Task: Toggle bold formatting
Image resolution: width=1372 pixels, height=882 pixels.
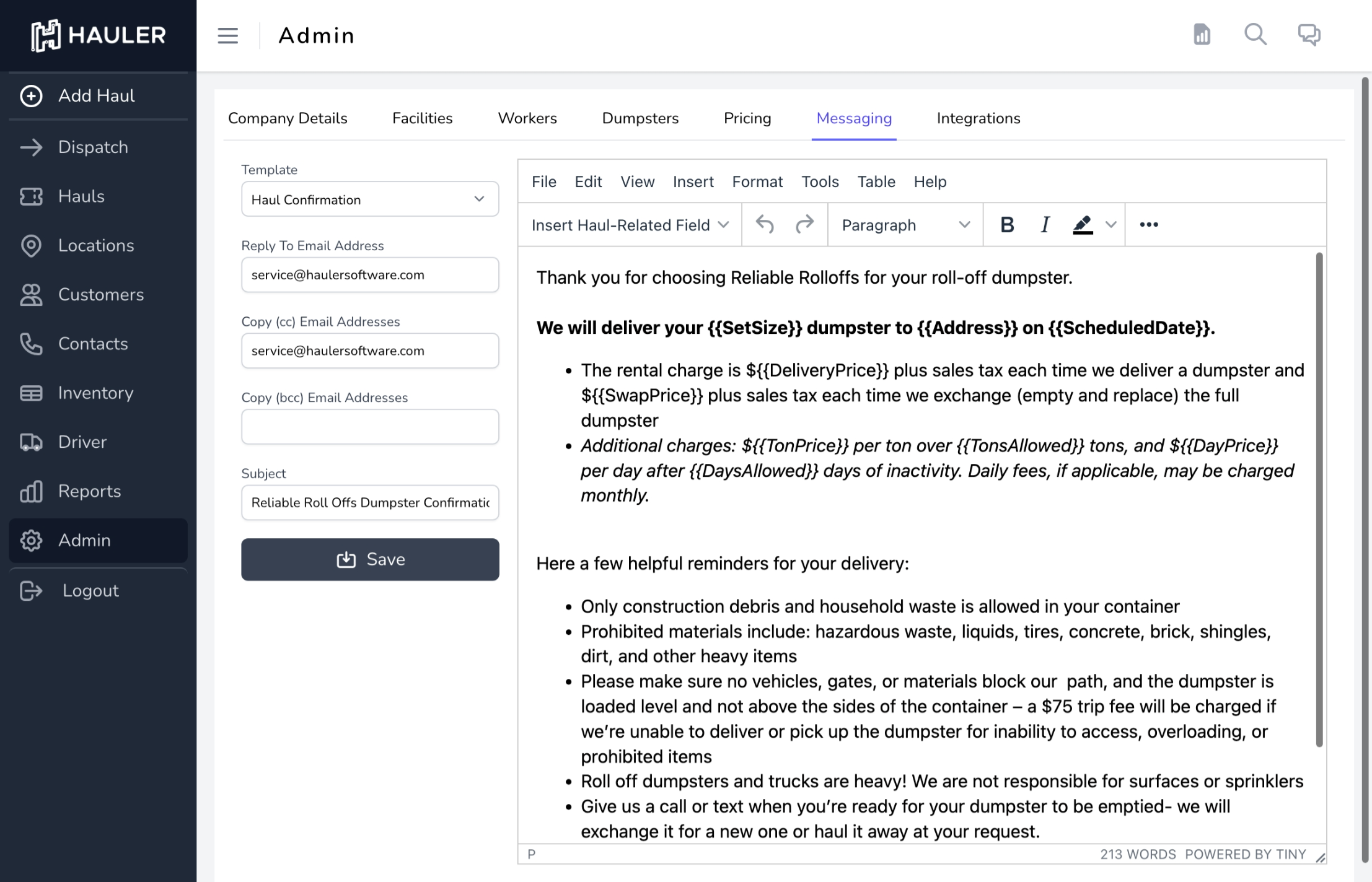Action: click(1008, 225)
